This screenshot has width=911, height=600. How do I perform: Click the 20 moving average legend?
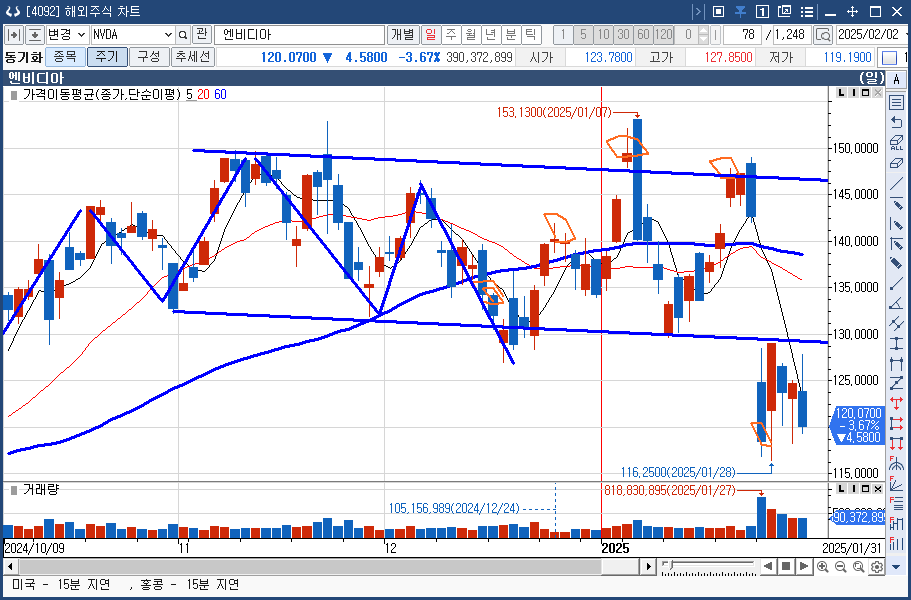coord(203,94)
